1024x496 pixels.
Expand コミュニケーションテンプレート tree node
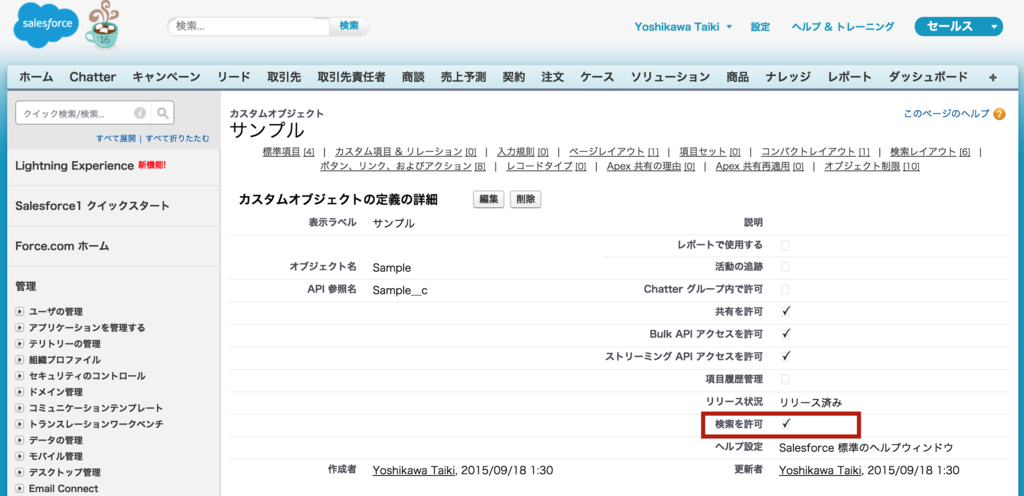20,408
